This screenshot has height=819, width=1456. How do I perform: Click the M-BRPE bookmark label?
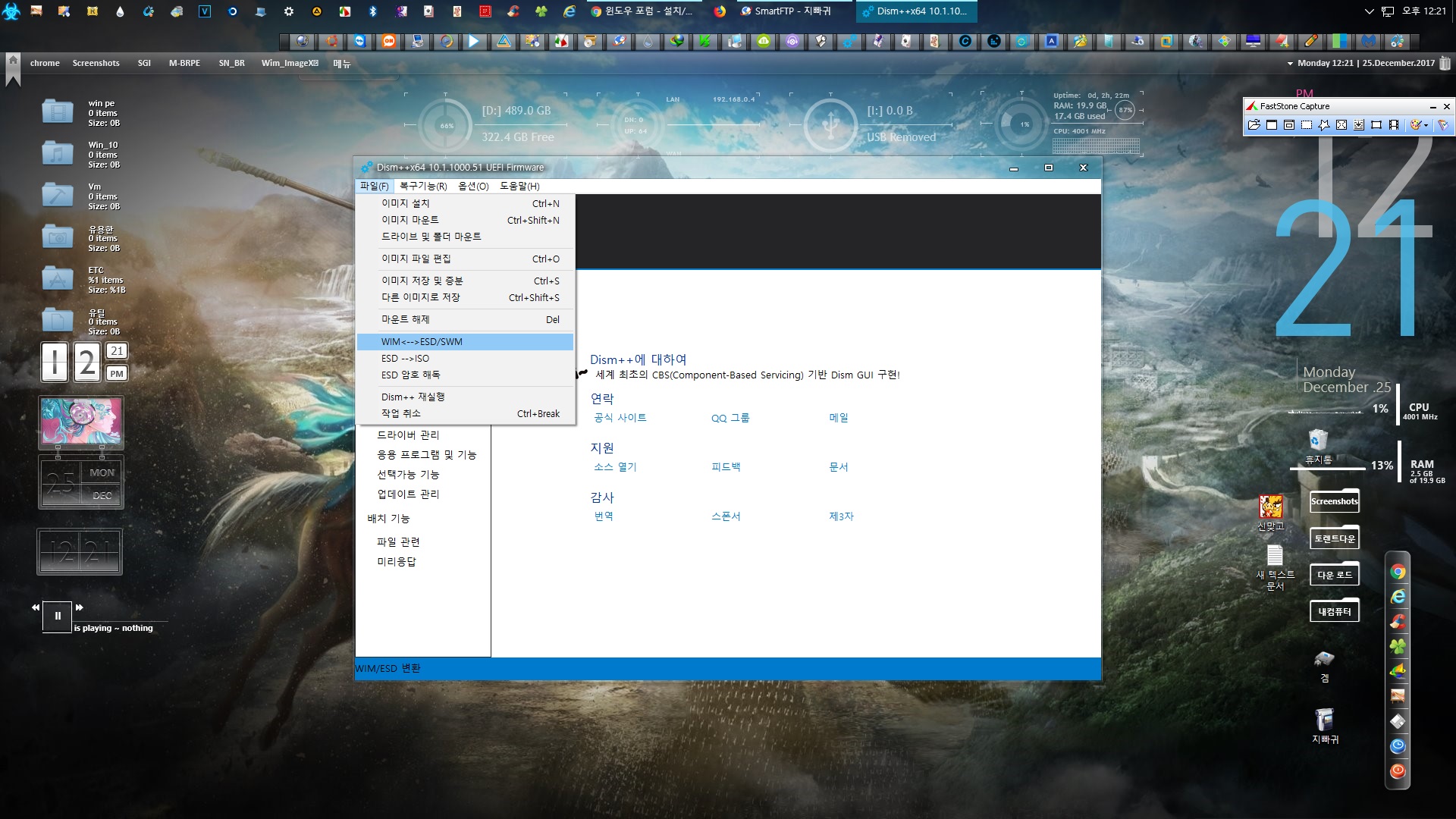(x=184, y=63)
